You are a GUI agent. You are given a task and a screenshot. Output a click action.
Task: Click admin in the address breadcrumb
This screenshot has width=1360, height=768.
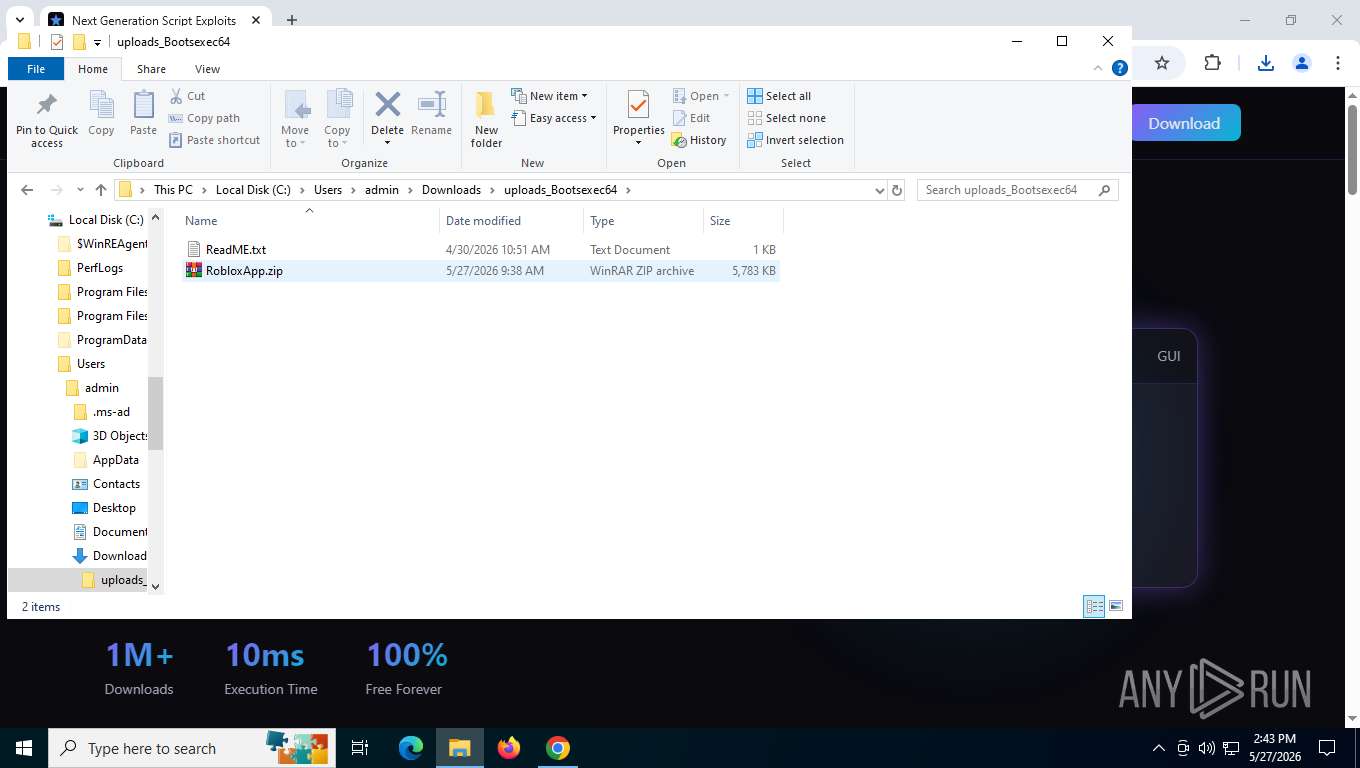click(381, 190)
